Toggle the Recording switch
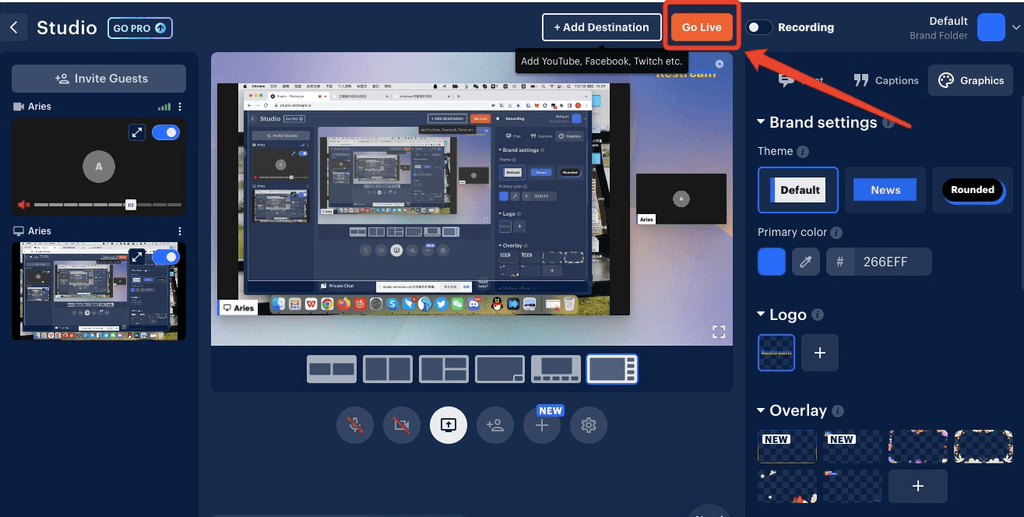This screenshot has width=1024, height=517. (x=760, y=28)
